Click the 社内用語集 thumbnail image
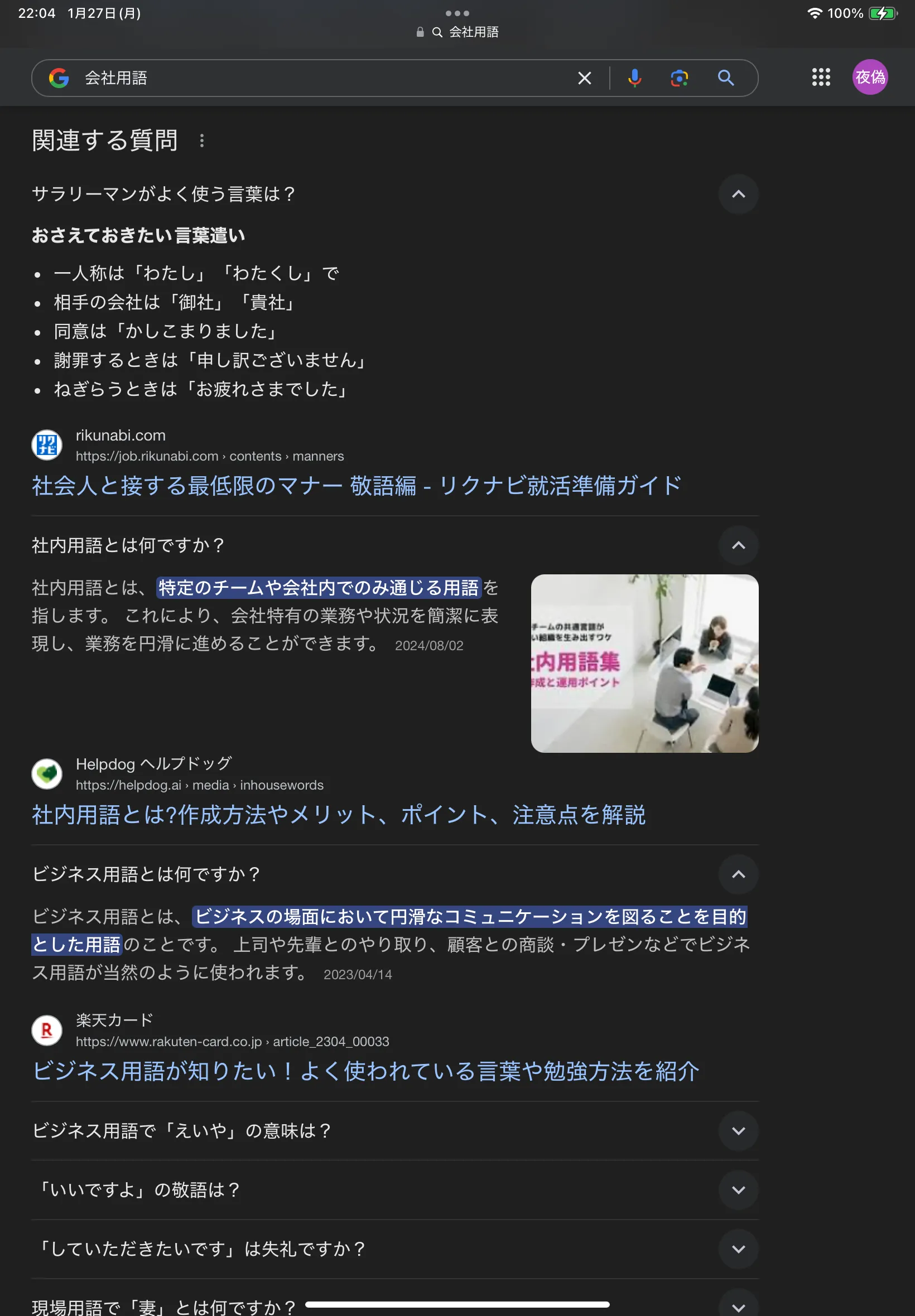This screenshot has height=1316, width=915. 644,664
